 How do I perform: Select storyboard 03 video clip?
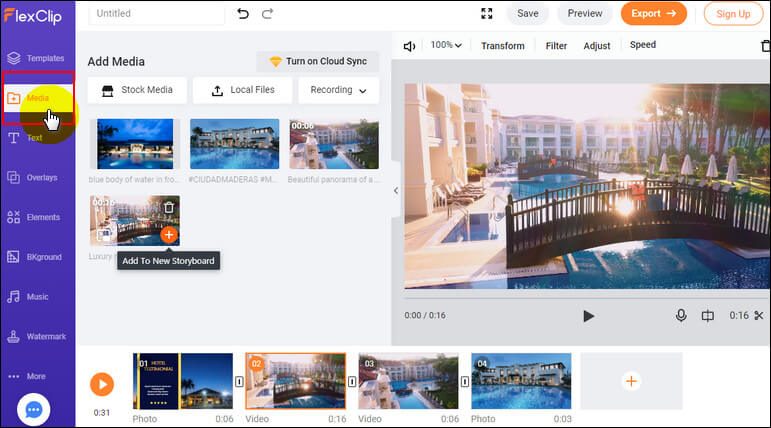point(408,381)
